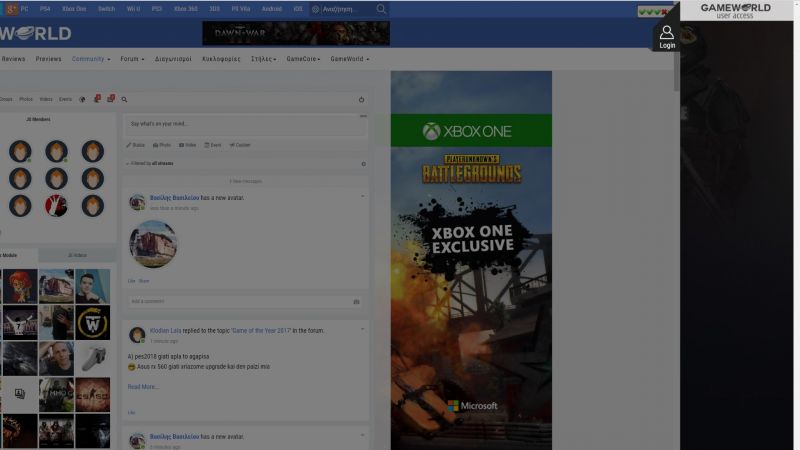Image resolution: width=800 pixels, height=450 pixels.
Task: Go to the Android platform link
Action: pos(271,9)
